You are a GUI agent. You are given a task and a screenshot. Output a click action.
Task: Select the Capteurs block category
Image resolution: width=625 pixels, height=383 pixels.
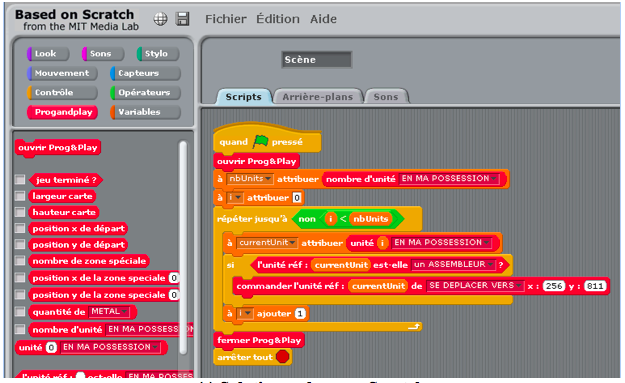tap(145, 73)
